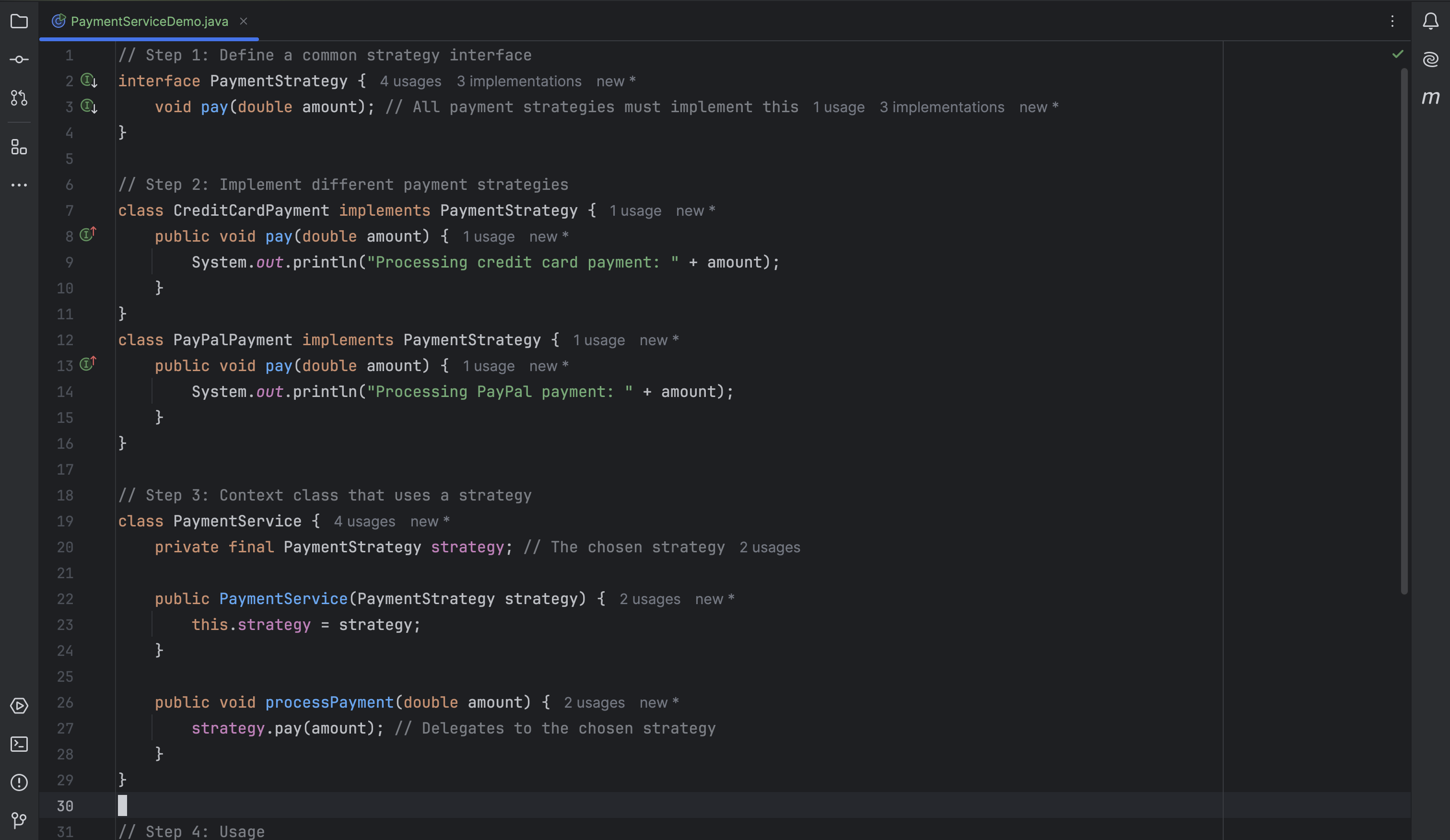The width and height of the screenshot is (1450, 840).
Task: Click implements gutter icon on line 8
Action: [x=88, y=234]
